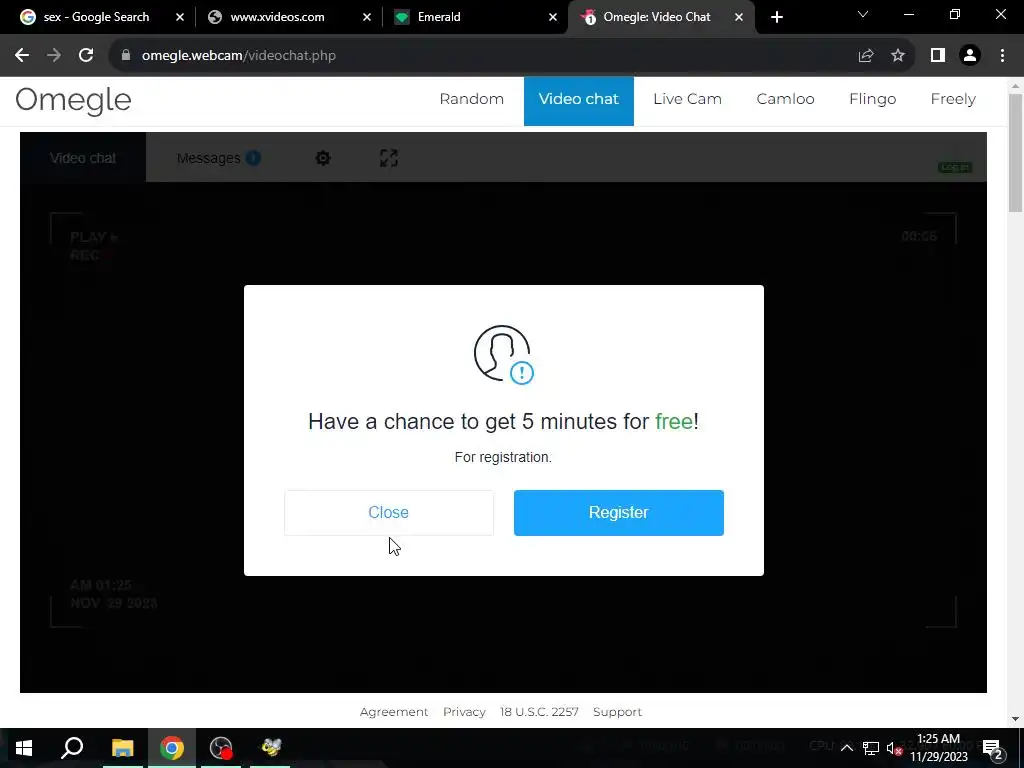Click Chrome icon in taskbar
This screenshot has height=768, width=1024.
click(172, 748)
